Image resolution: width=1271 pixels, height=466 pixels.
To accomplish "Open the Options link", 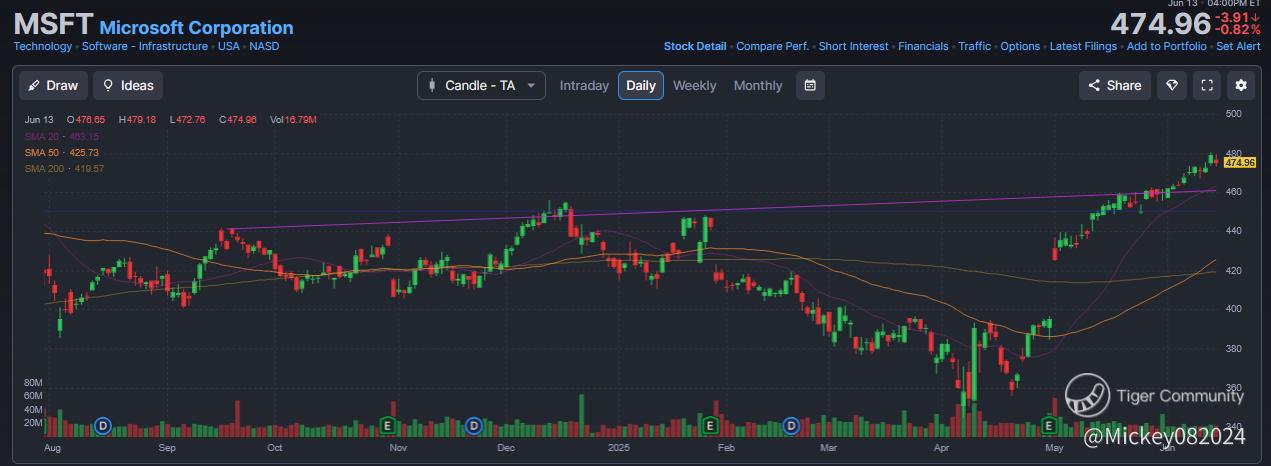I will [1021, 46].
